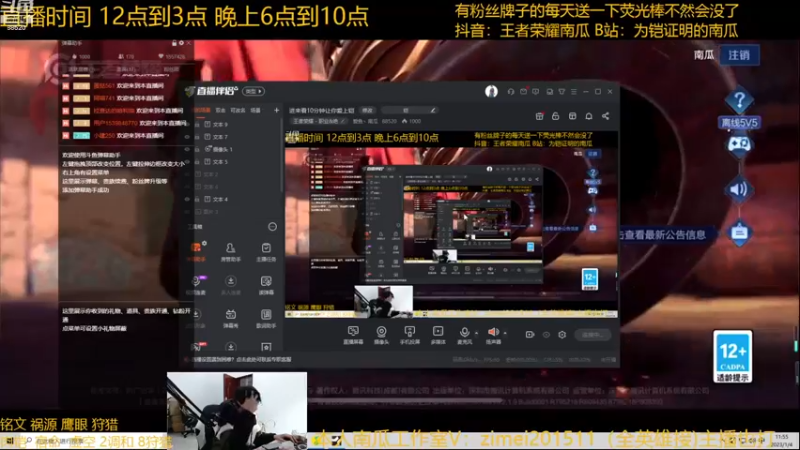Open the Windows Start button
The width and height of the screenshot is (800, 450).
point(9,441)
